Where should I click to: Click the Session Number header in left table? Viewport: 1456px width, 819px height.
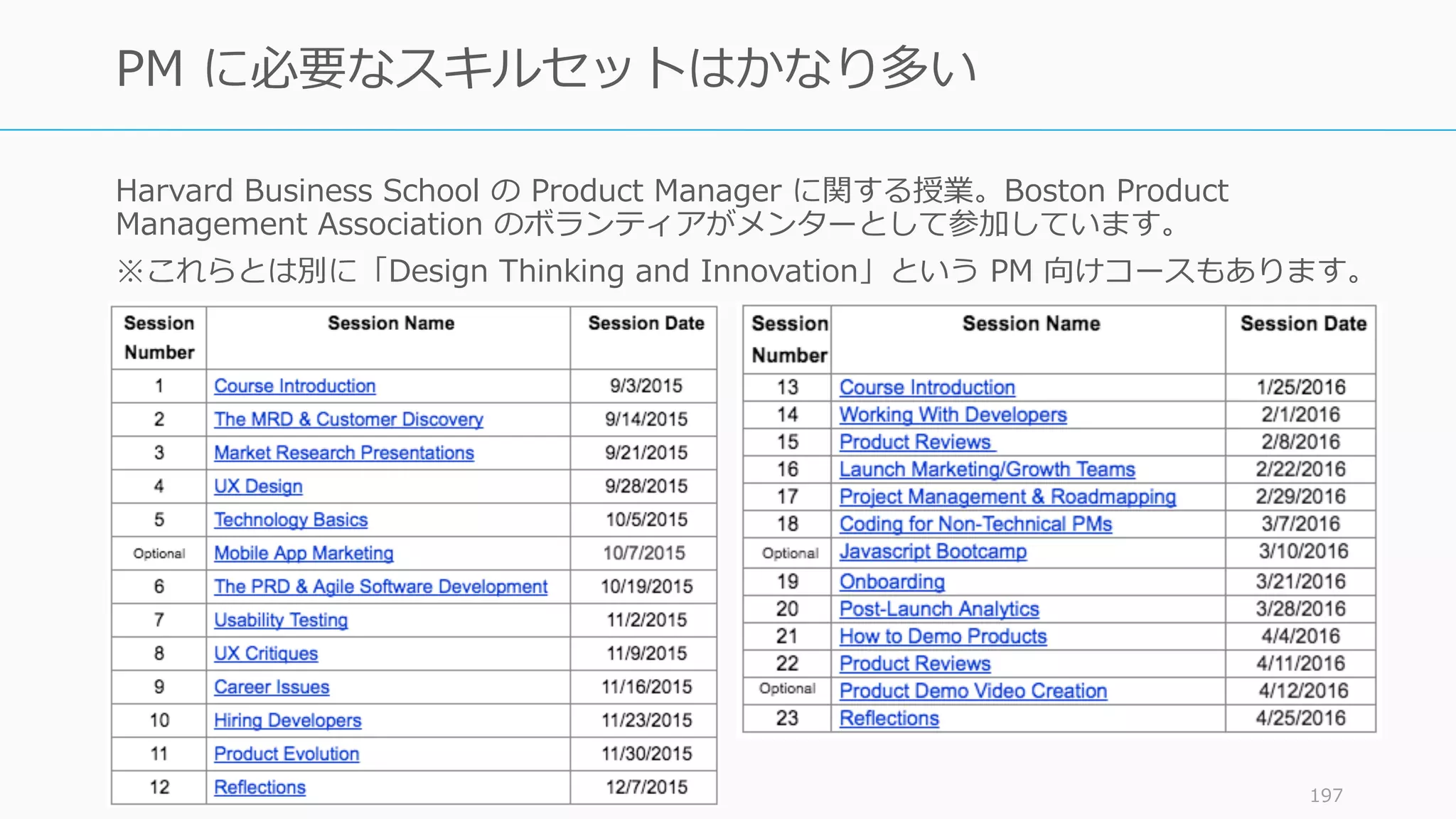(159, 338)
